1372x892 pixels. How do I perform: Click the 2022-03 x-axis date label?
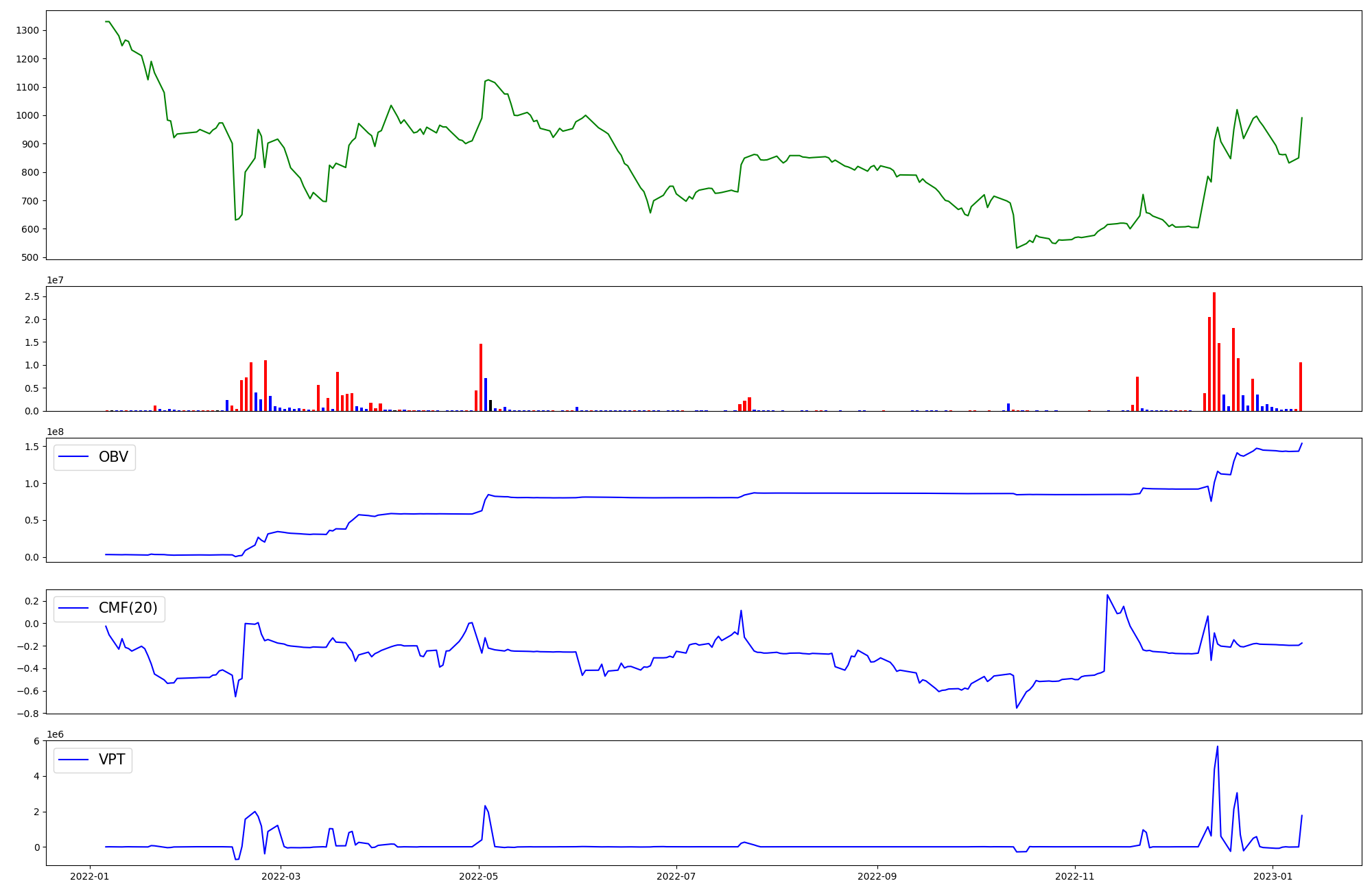[281, 876]
